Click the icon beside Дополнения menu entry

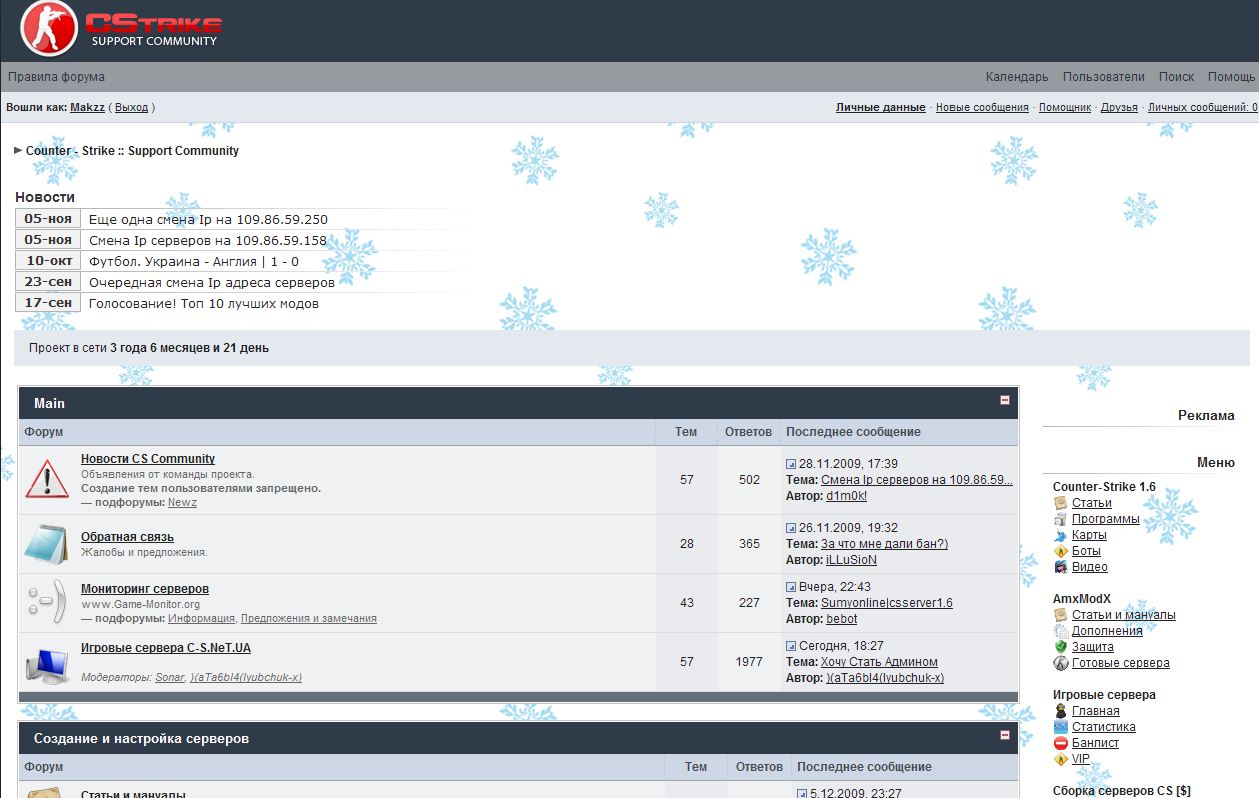(x=1061, y=631)
